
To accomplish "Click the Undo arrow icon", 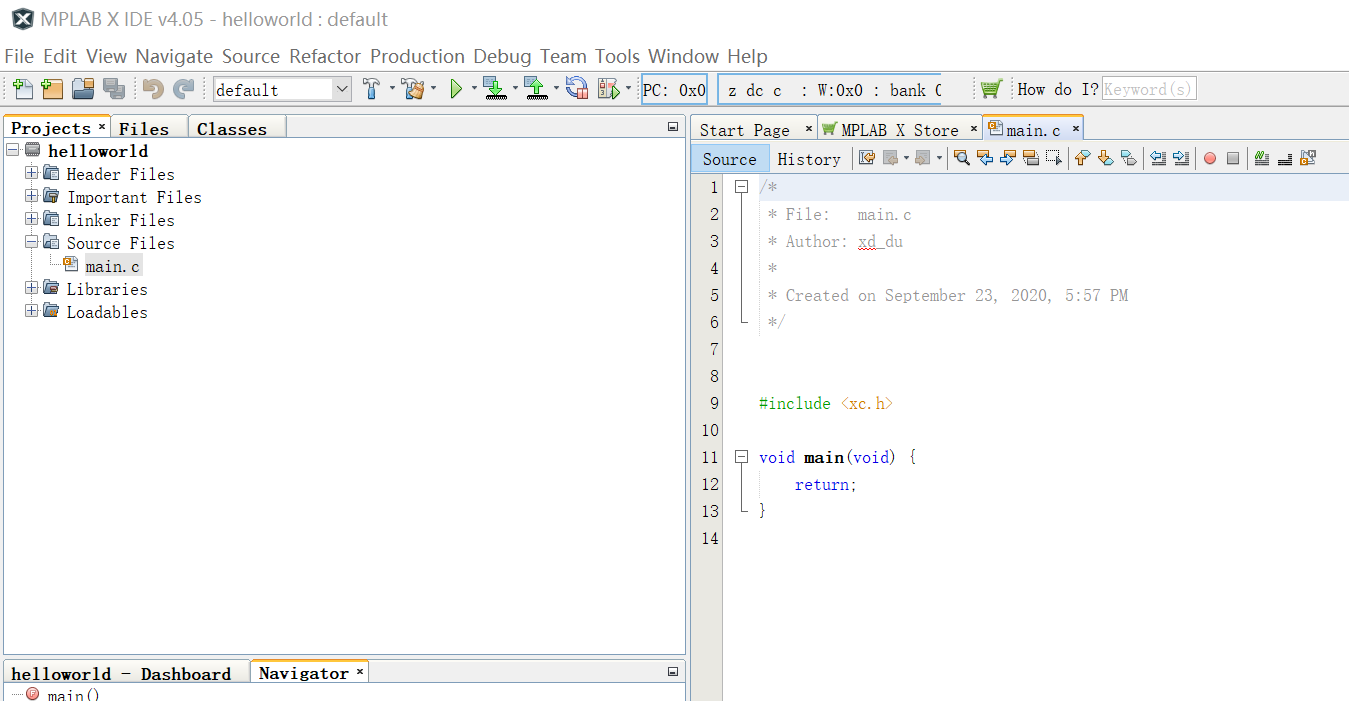I will [x=153, y=89].
